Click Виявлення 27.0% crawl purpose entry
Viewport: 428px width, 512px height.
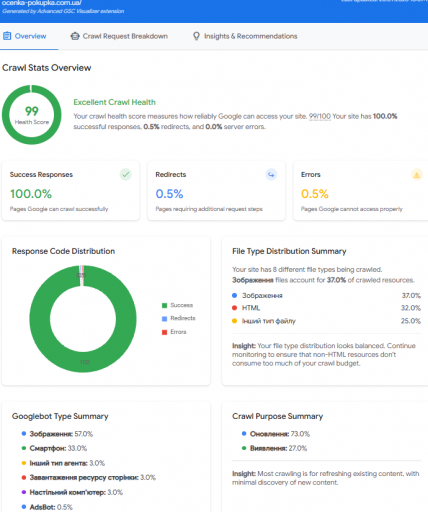pyautogui.click(x=274, y=448)
